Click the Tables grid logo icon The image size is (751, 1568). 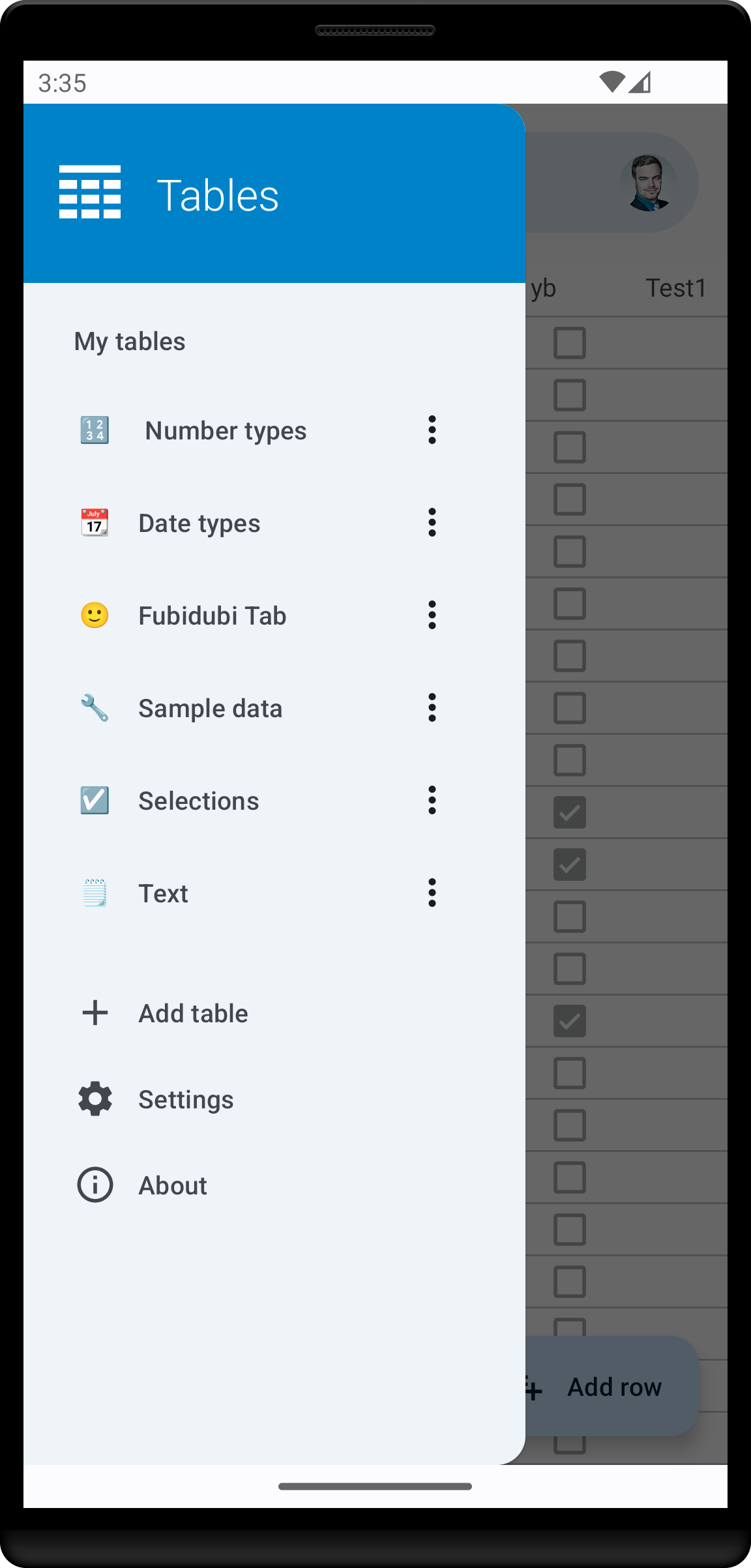[90, 192]
